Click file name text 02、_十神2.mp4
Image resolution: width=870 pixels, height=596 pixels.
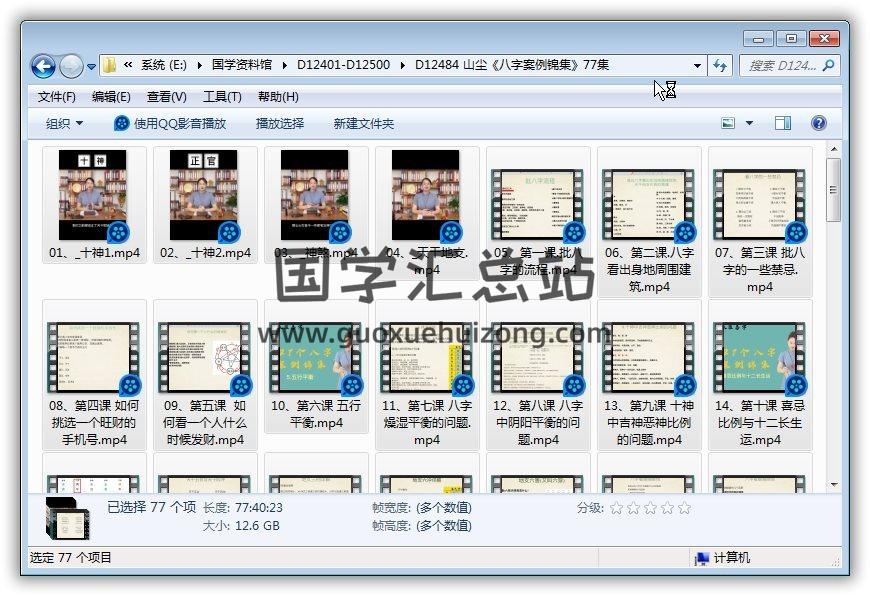205,253
